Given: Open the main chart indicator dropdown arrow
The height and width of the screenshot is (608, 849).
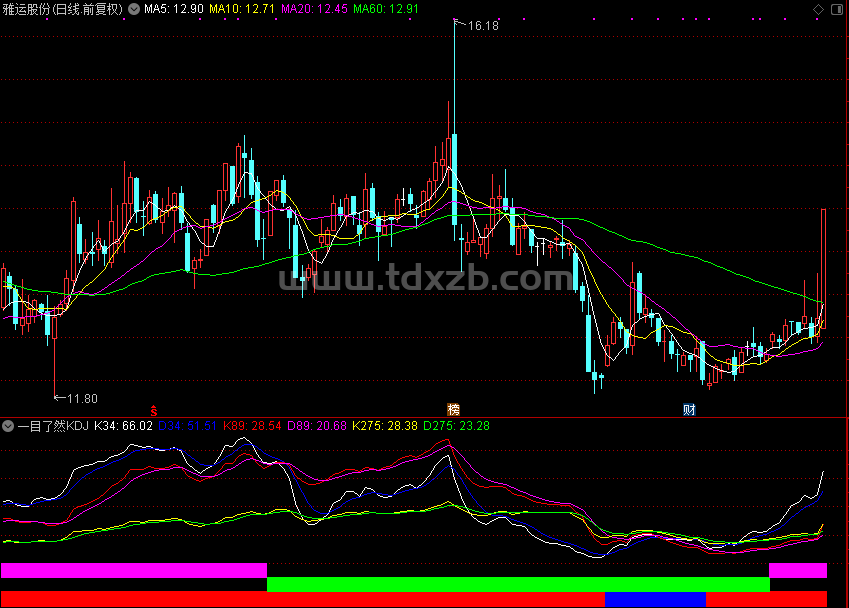Looking at the screenshot, I should pyautogui.click(x=134, y=9).
